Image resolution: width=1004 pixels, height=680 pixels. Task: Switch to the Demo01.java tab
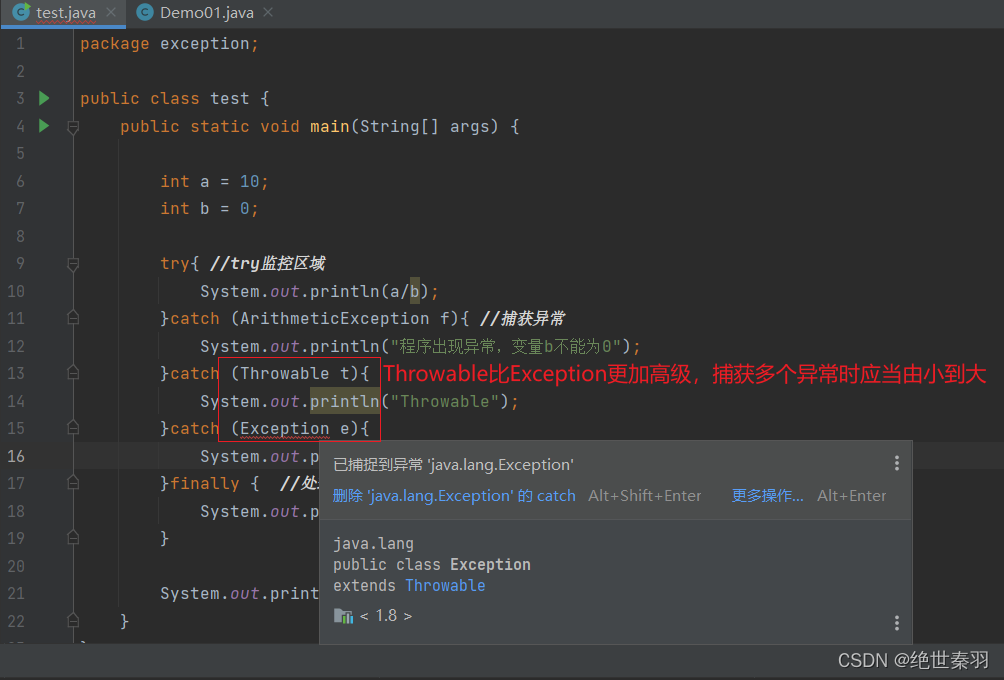[x=206, y=13]
